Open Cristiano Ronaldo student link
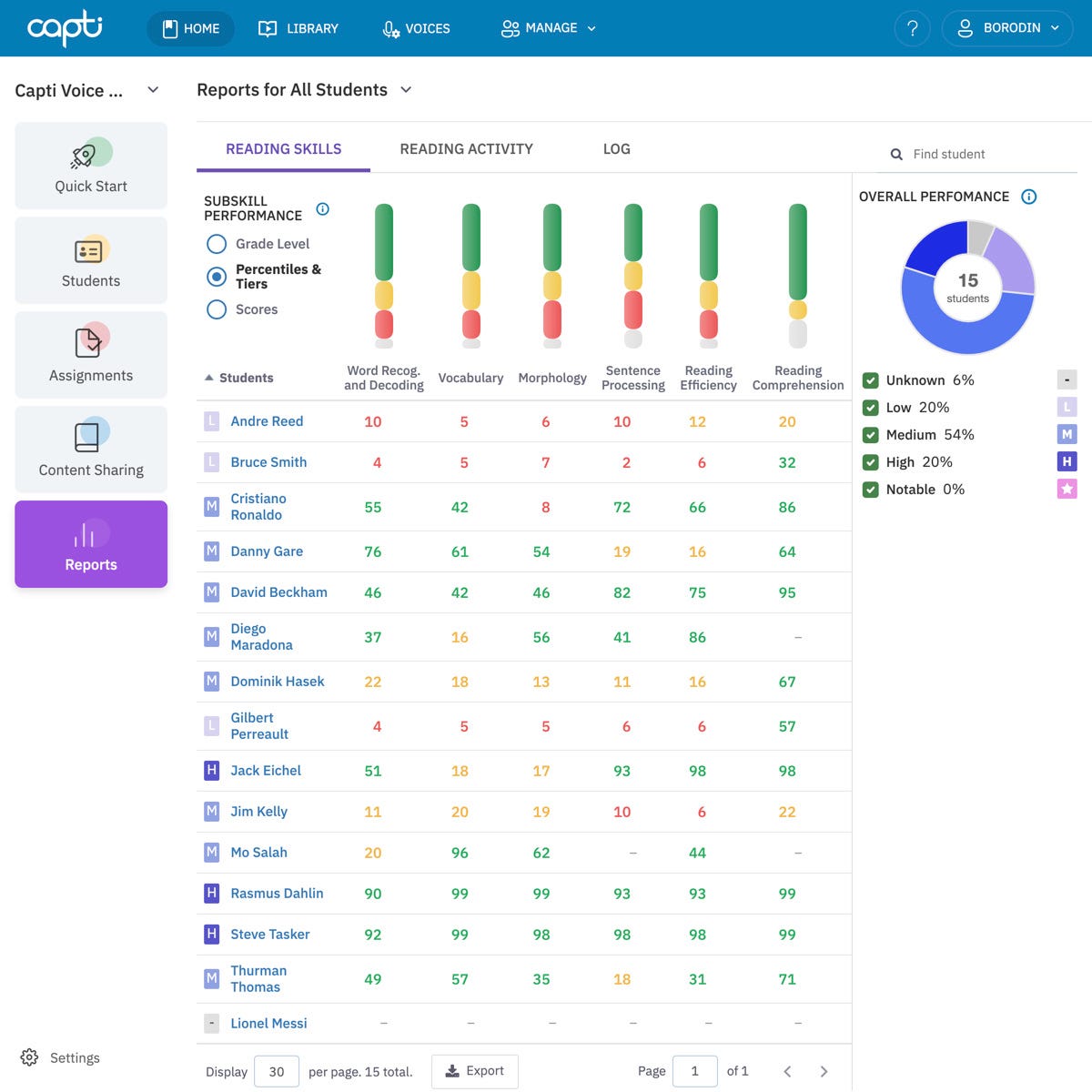The height and width of the screenshot is (1092, 1092). click(258, 507)
